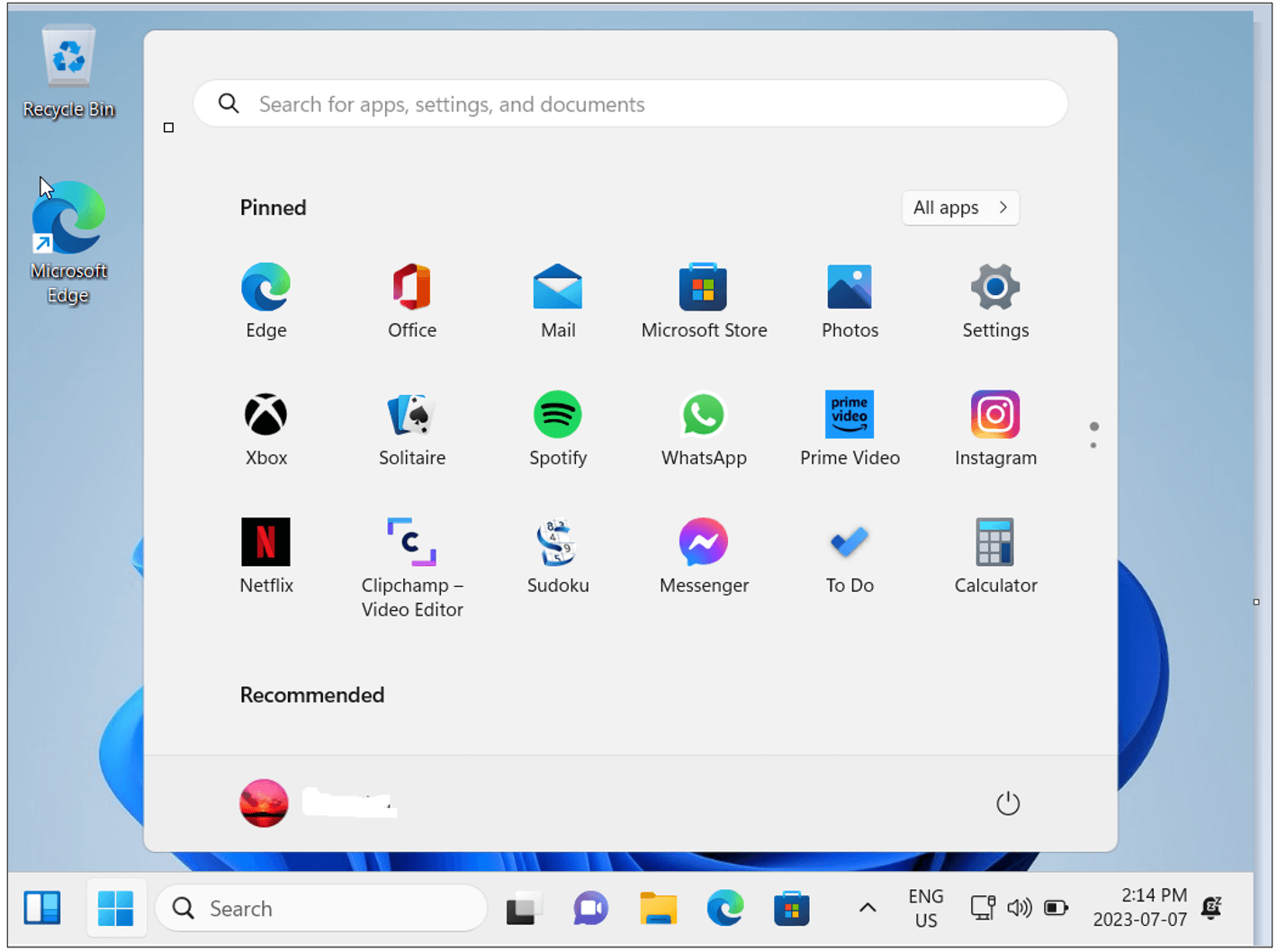Open Messenger
The height and width of the screenshot is (952, 1277).
704,556
